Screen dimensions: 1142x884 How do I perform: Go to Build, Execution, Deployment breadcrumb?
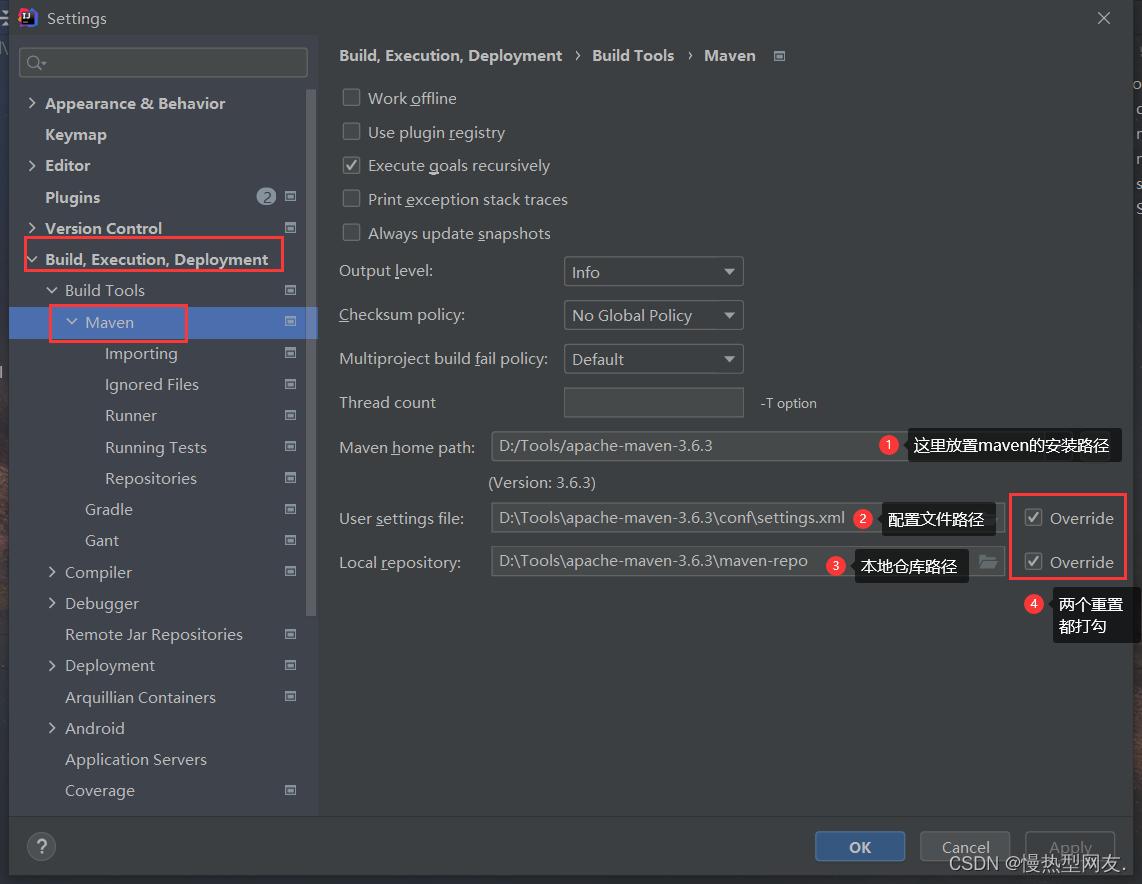click(451, 56)
